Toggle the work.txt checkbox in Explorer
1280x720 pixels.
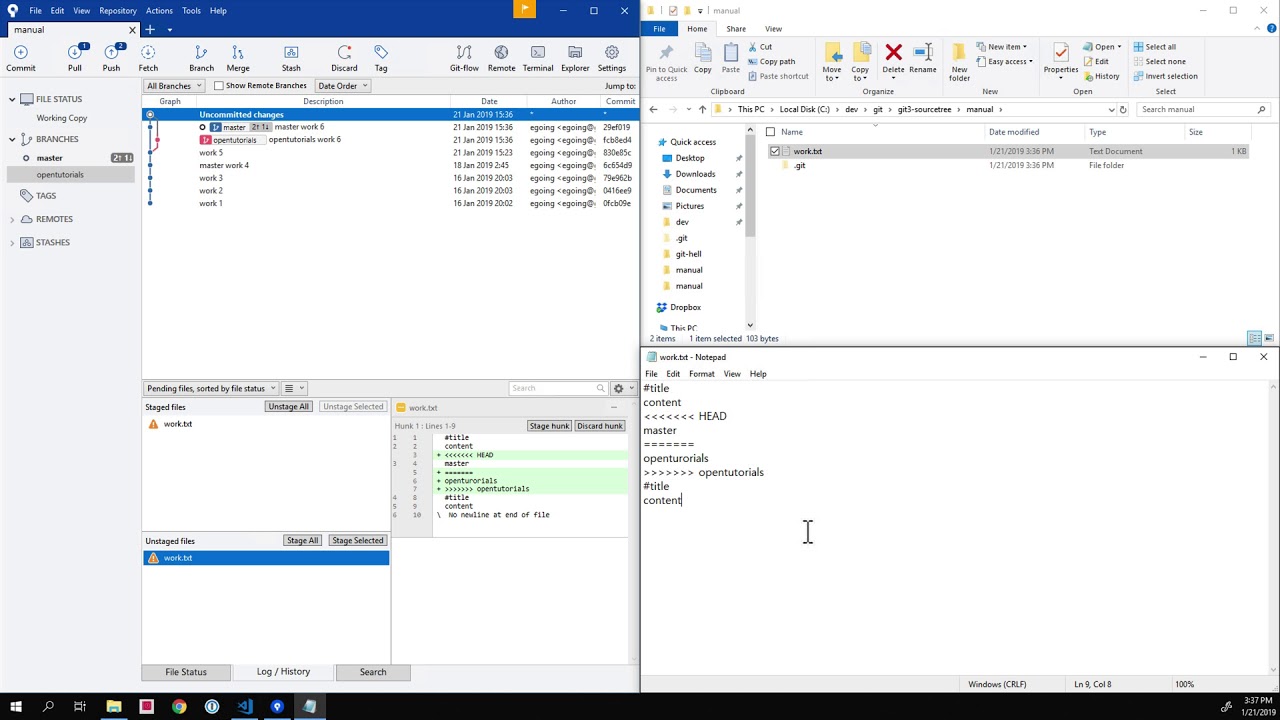775,151
